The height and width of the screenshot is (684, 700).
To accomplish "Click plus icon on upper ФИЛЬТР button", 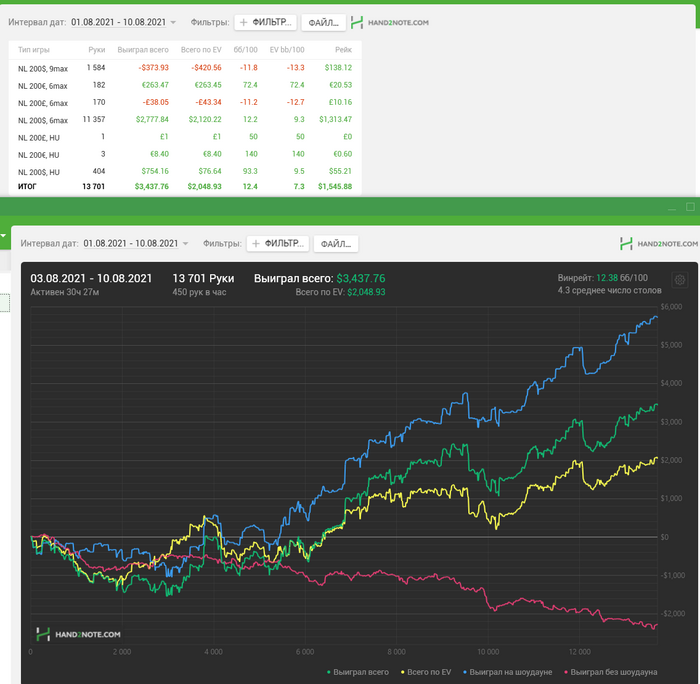I will coord(244,22).
